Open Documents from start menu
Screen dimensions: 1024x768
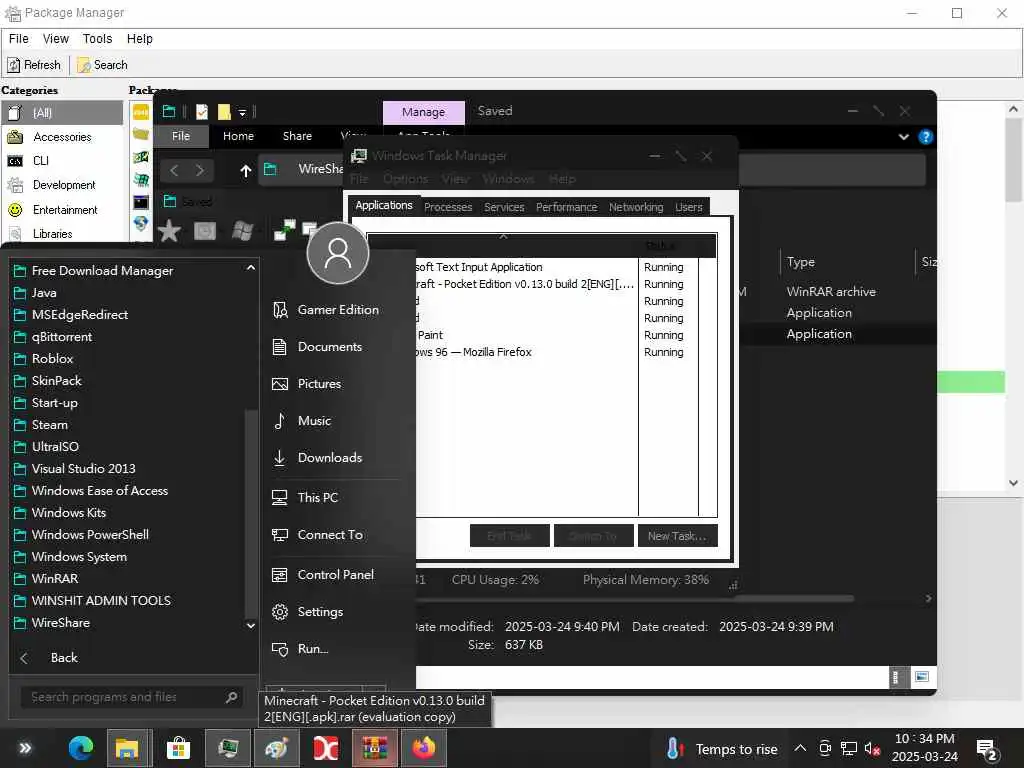330,347
